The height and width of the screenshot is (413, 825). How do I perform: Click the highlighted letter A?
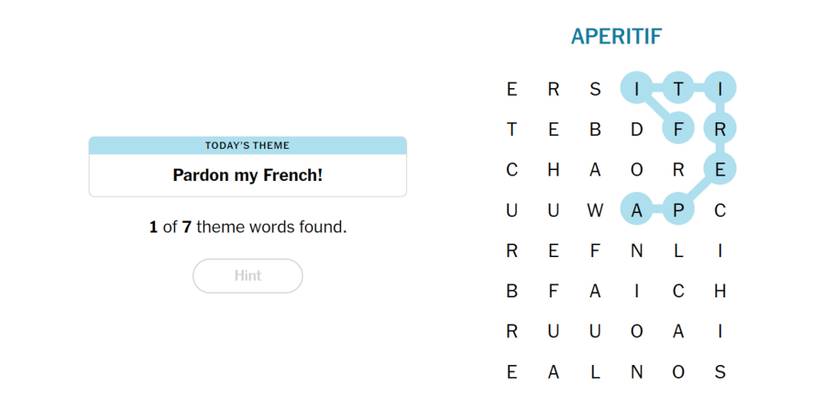click(x=636, y=211)
